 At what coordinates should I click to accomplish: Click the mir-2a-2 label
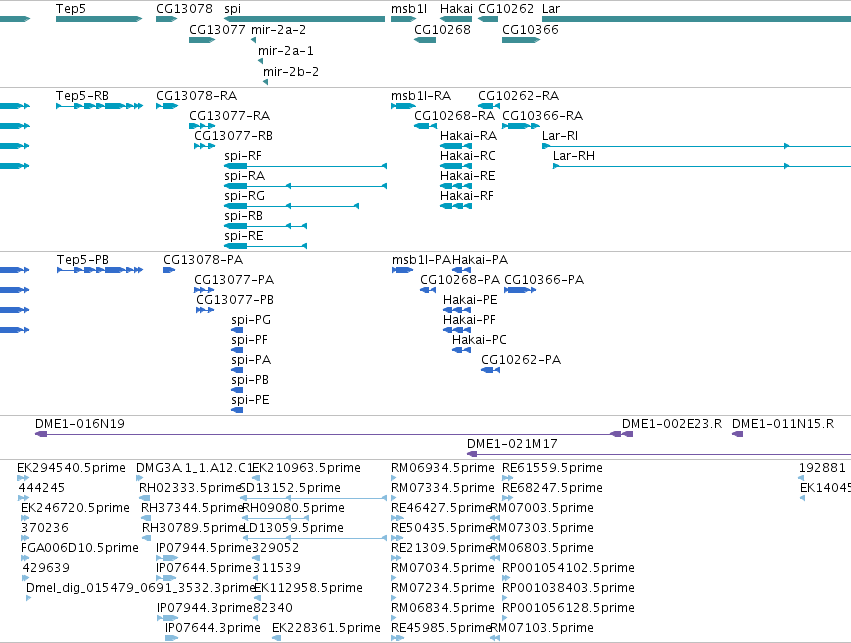278,29
